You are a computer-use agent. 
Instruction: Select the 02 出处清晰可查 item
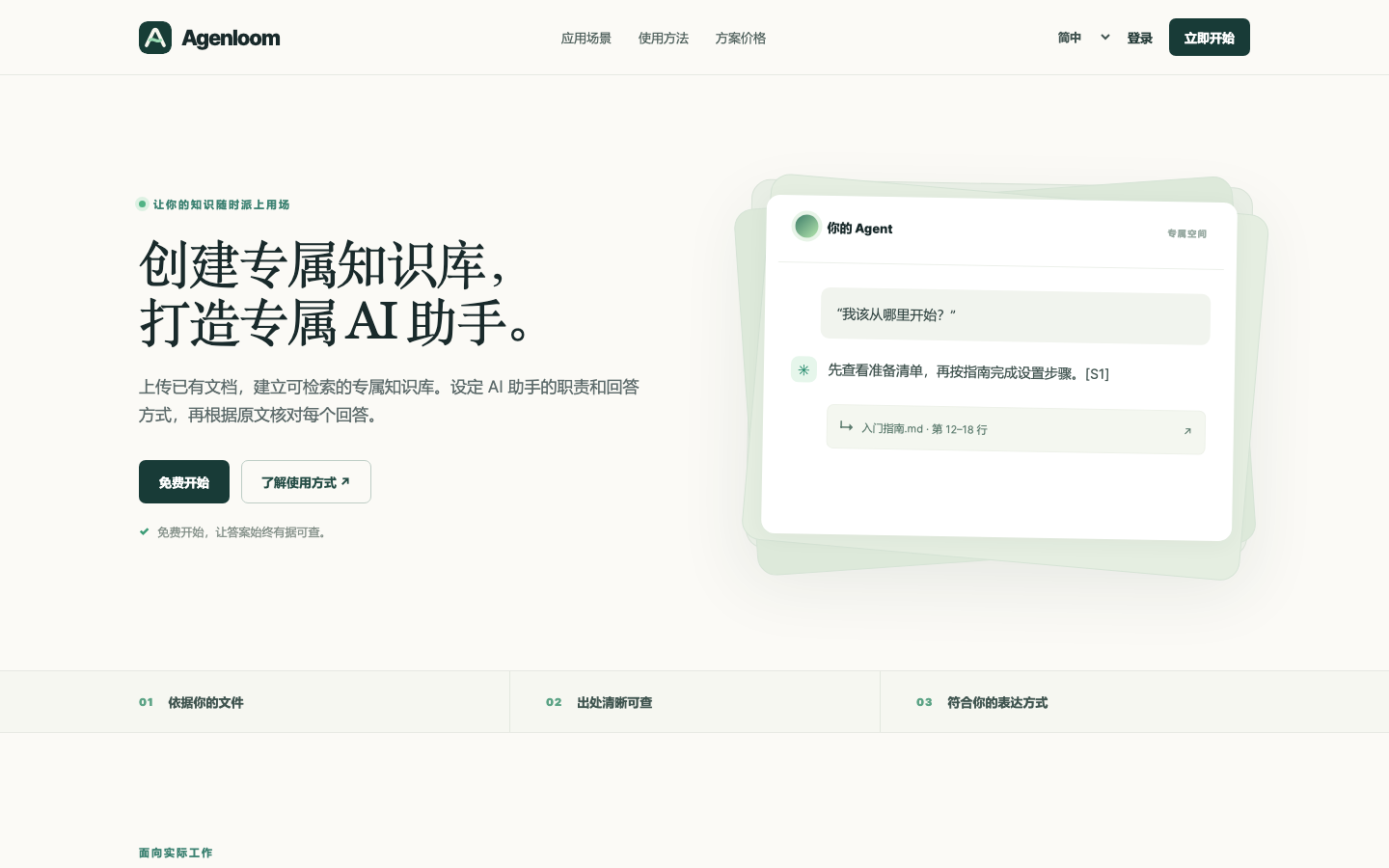coord(599,702)
